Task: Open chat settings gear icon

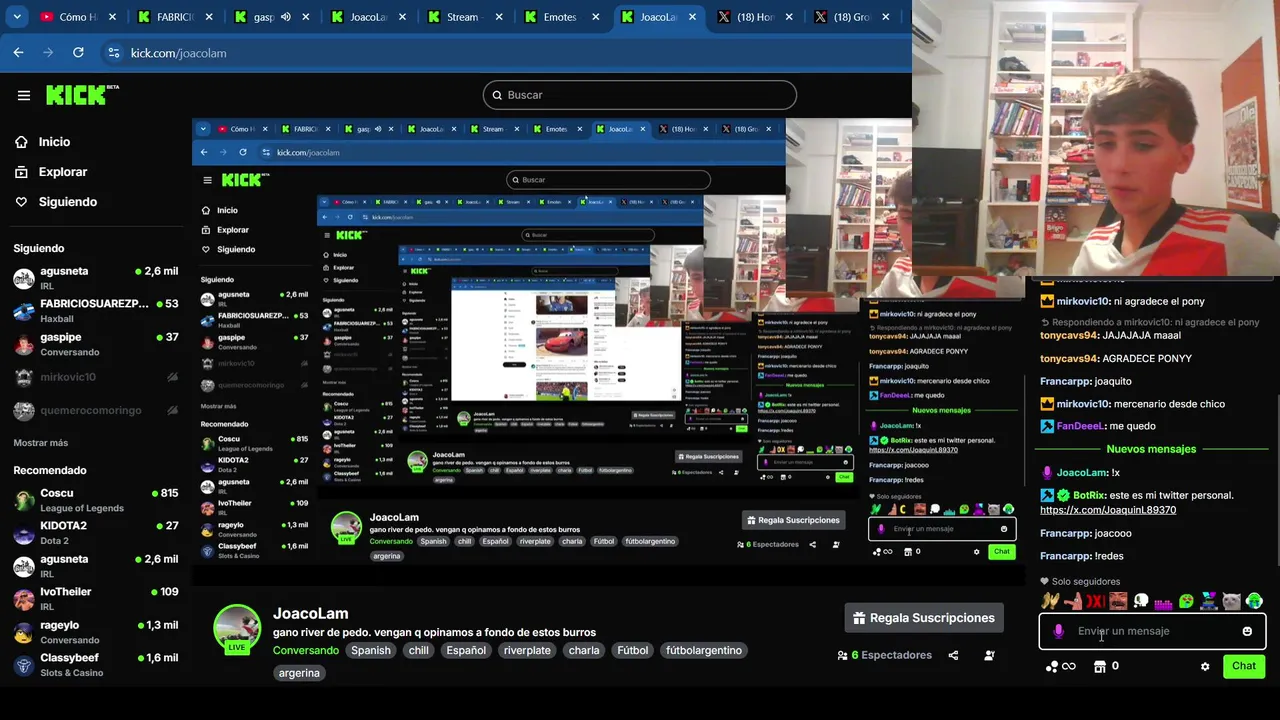Action: (x=1205, y=667)
